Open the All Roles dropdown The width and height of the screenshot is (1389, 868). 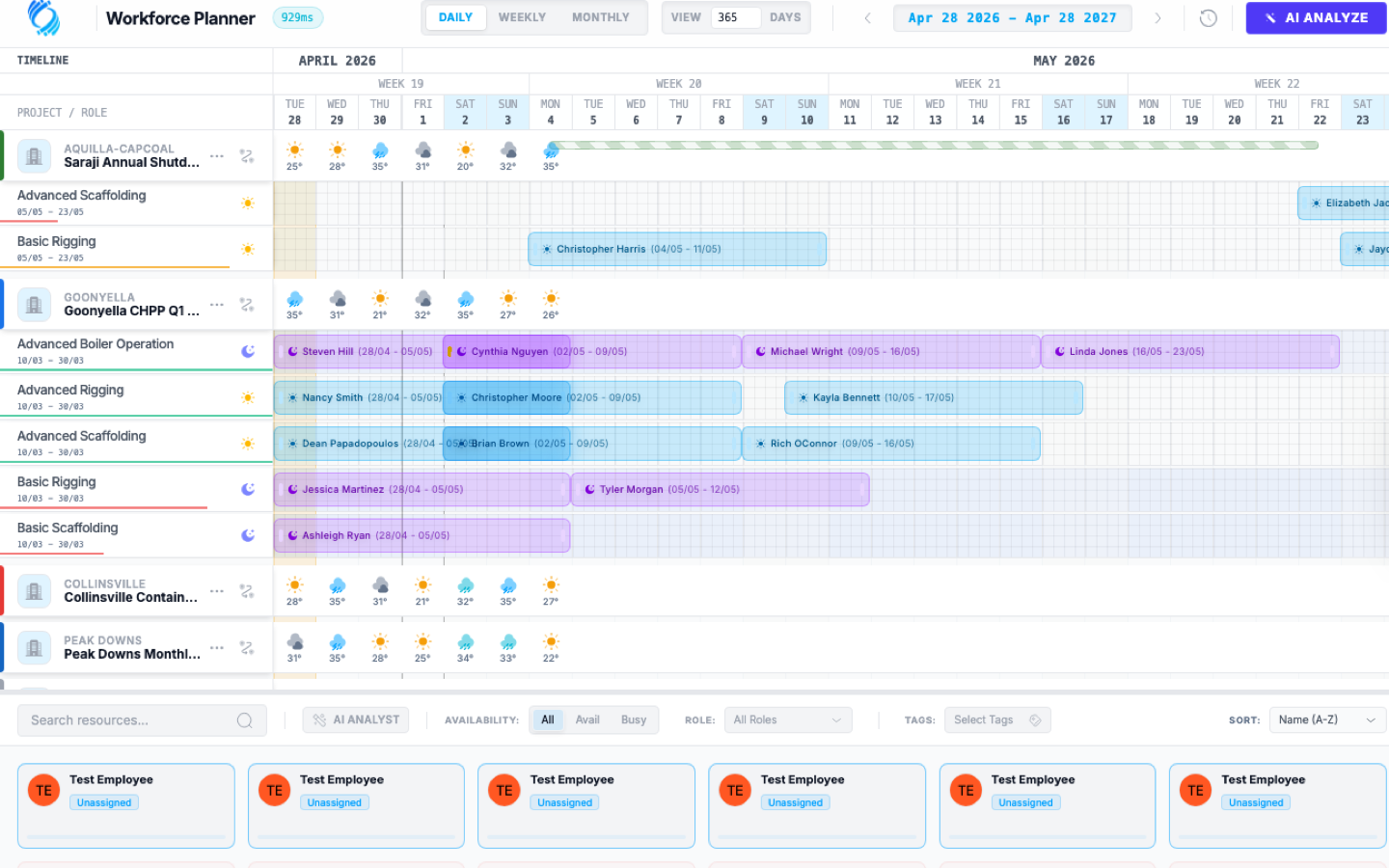pos(788,719)
